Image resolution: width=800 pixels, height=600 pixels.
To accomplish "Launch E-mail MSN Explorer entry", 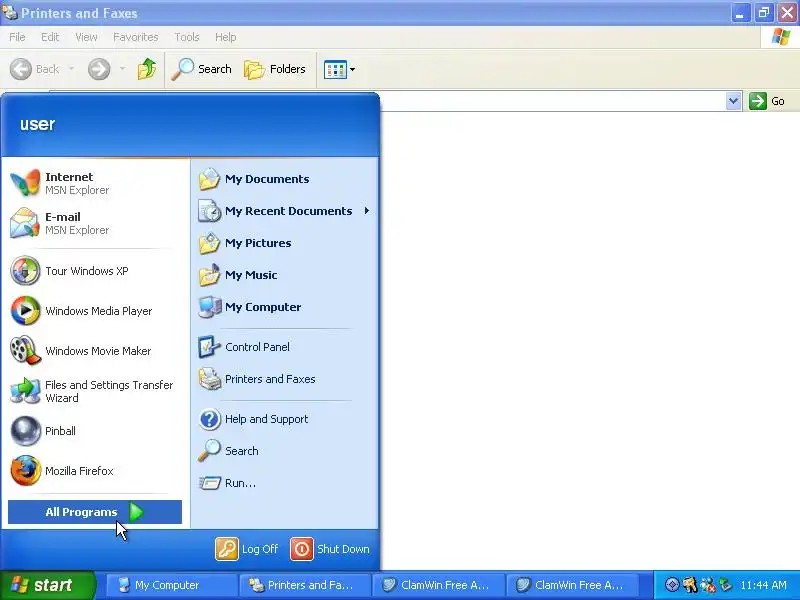I will pos(94,223).
